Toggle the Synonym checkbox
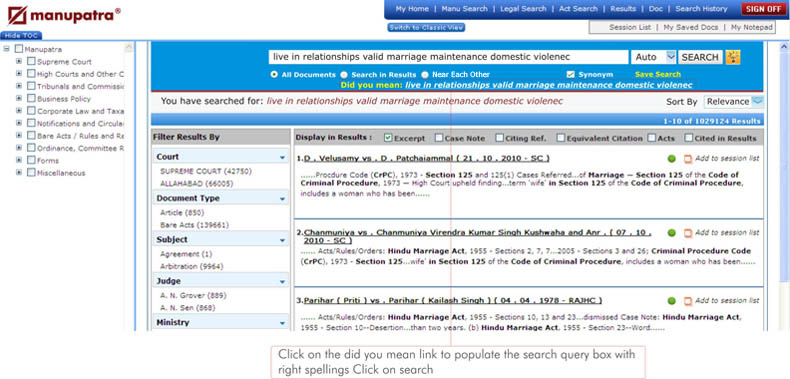 pos(570,75)
